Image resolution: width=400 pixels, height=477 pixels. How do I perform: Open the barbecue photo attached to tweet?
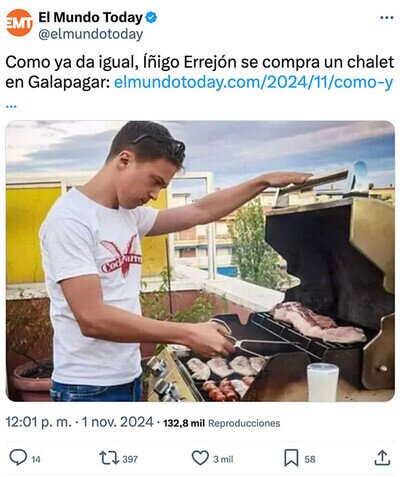point(200,261)
